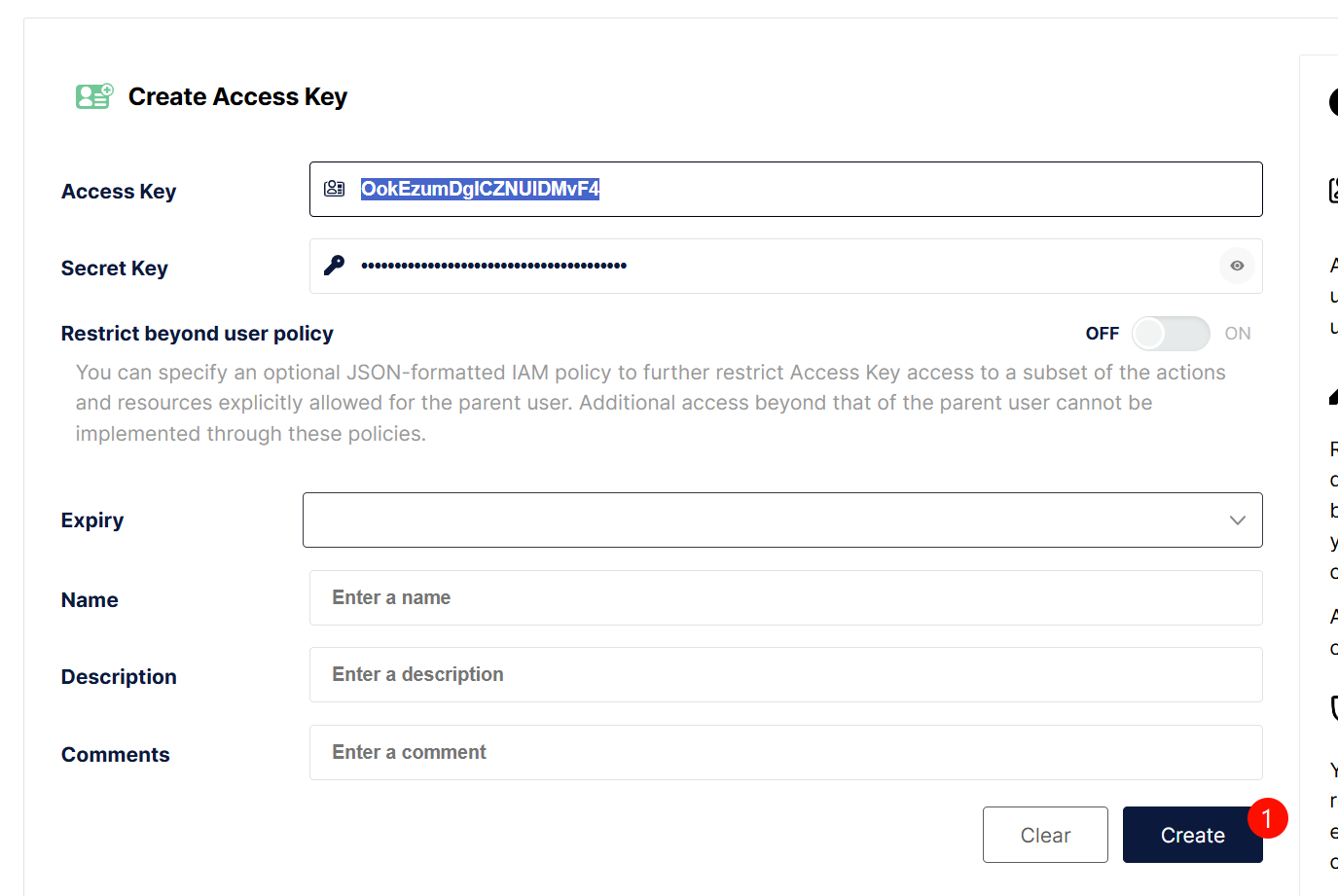Screen dimensions: 1338x896
Task: Open the Expiry selection field
Action: tap(759, 520)
